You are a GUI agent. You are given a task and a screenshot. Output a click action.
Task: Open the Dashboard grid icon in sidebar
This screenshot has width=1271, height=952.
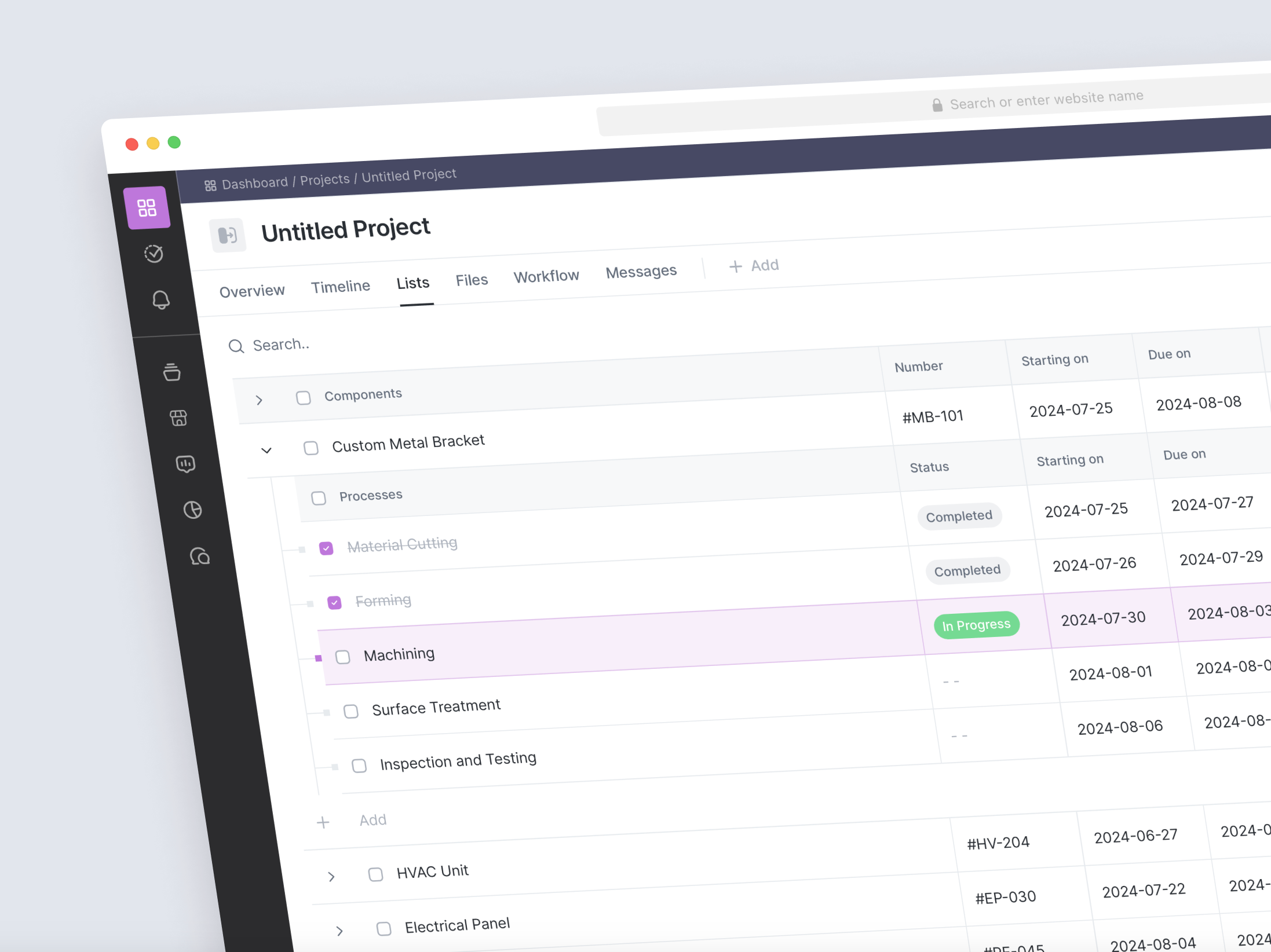pos(148,207)
